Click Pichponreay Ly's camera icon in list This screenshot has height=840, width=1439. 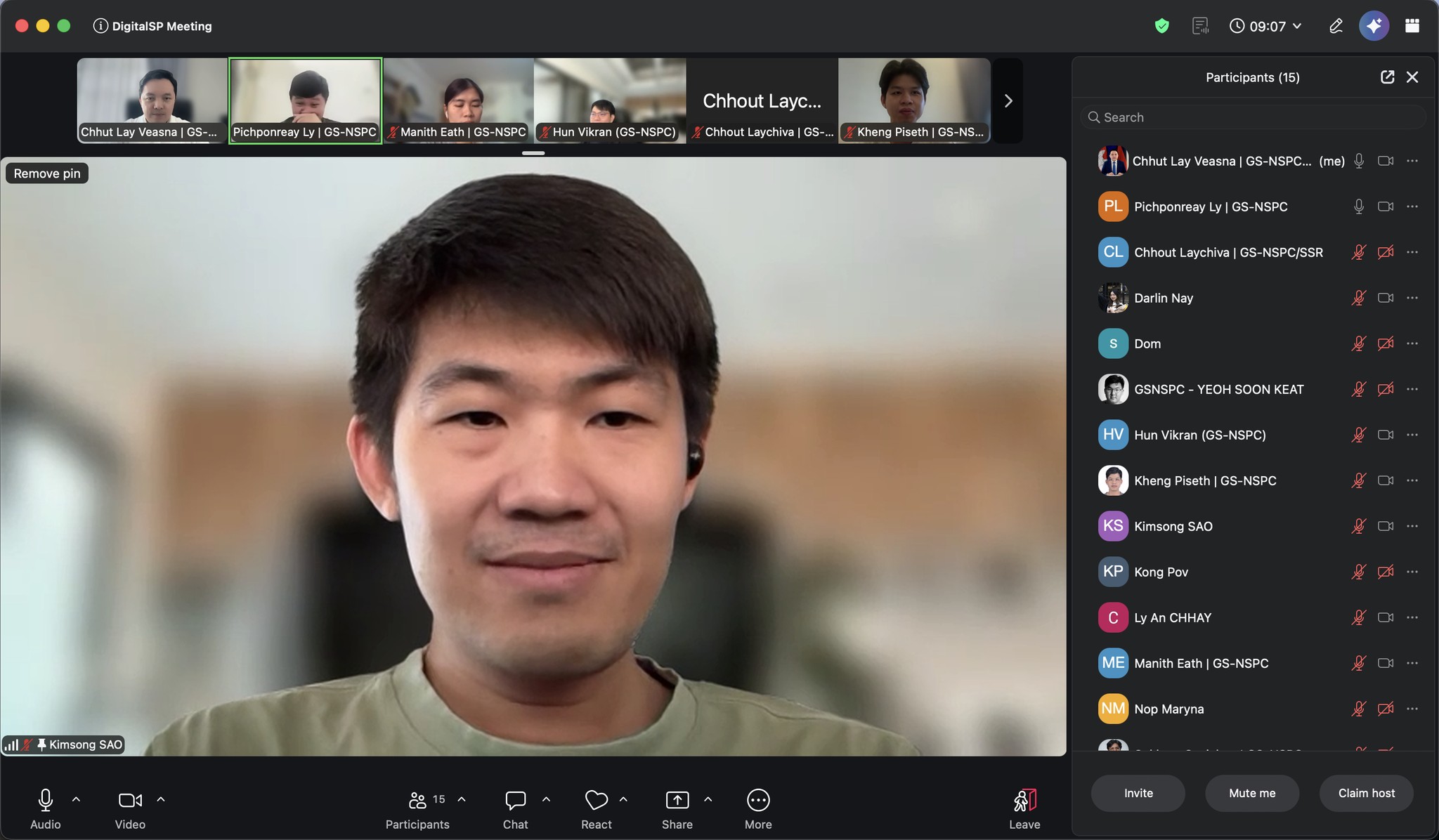pyautogui.click(x=1386, y=206)
